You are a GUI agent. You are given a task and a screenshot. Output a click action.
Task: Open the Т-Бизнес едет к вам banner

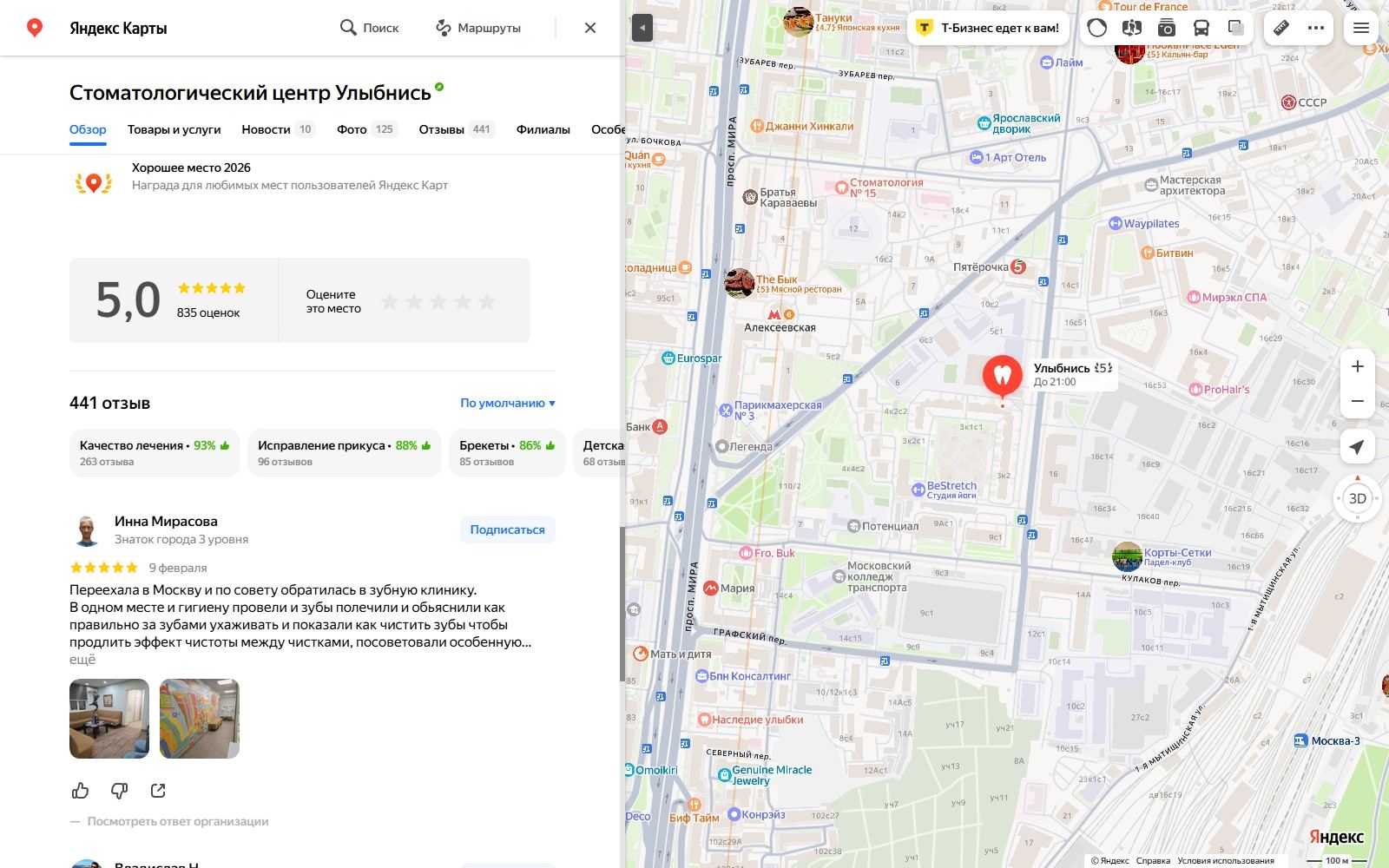[x=988, y=28]
